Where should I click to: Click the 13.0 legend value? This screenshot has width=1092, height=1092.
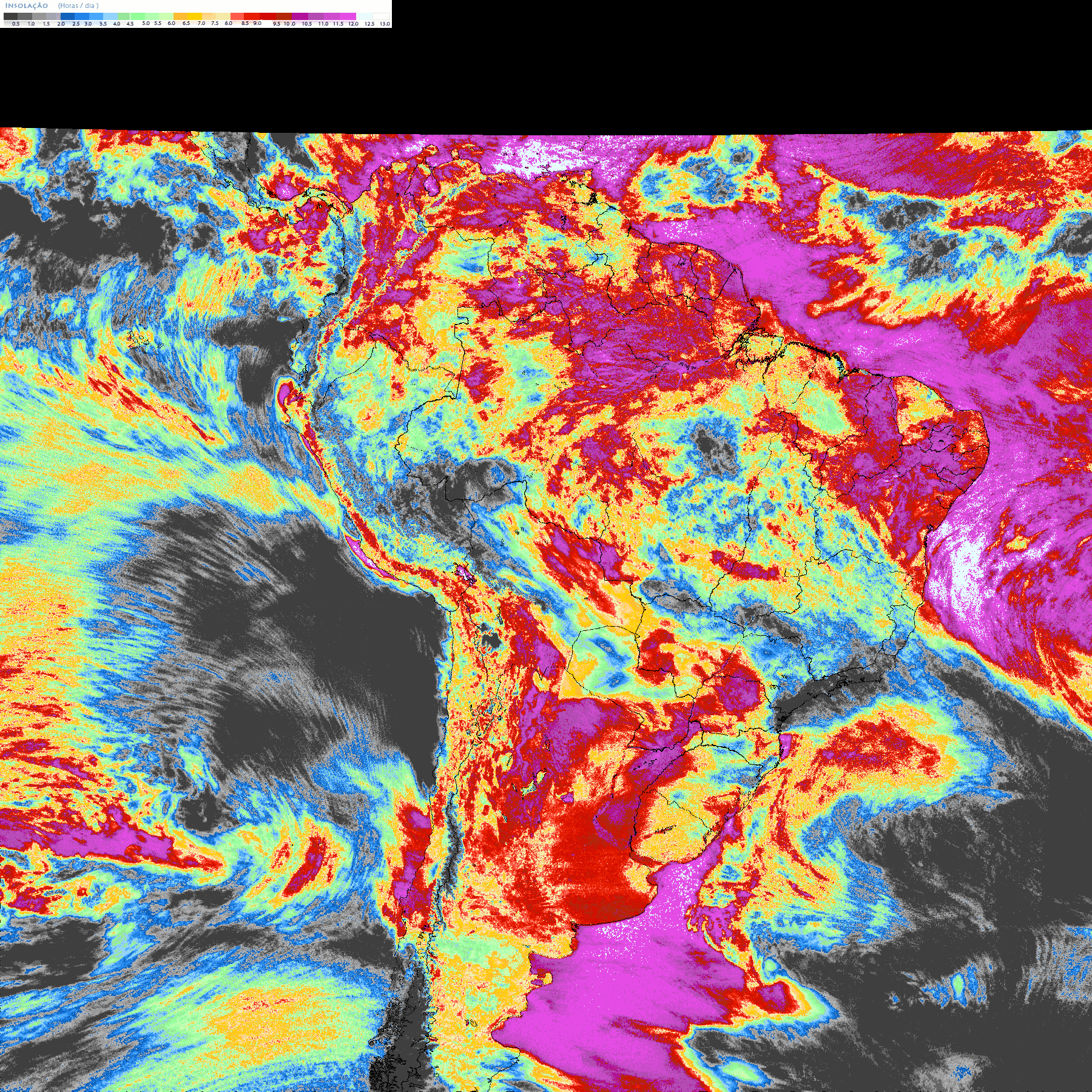pos(385,24)
